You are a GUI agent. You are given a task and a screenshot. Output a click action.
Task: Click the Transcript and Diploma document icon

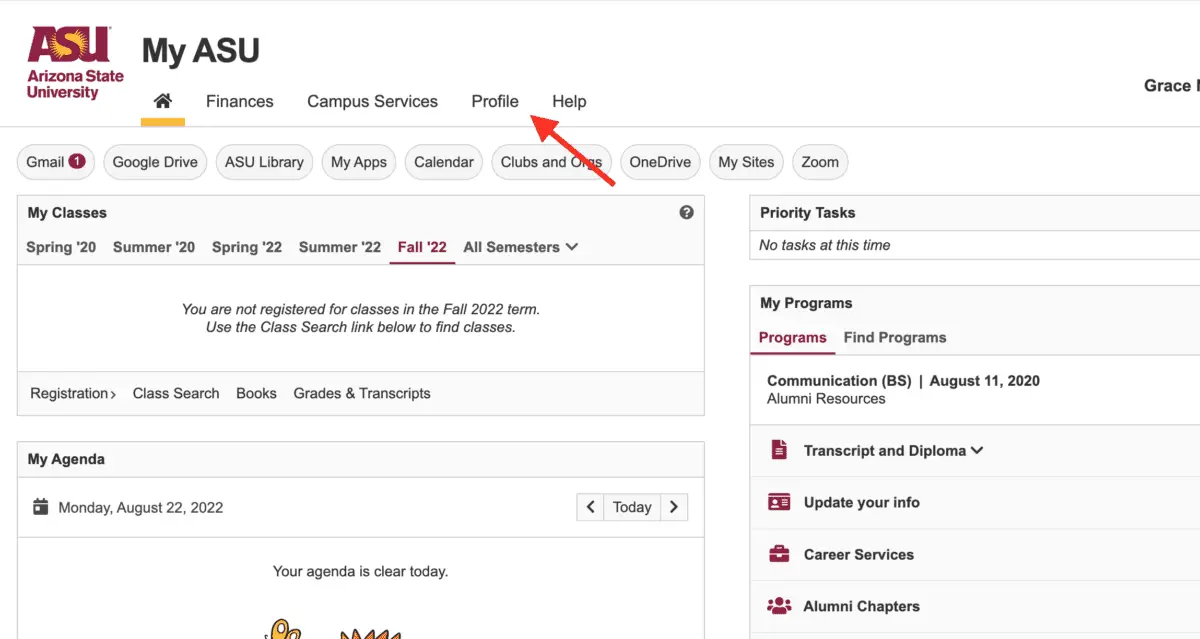(779, 450)
